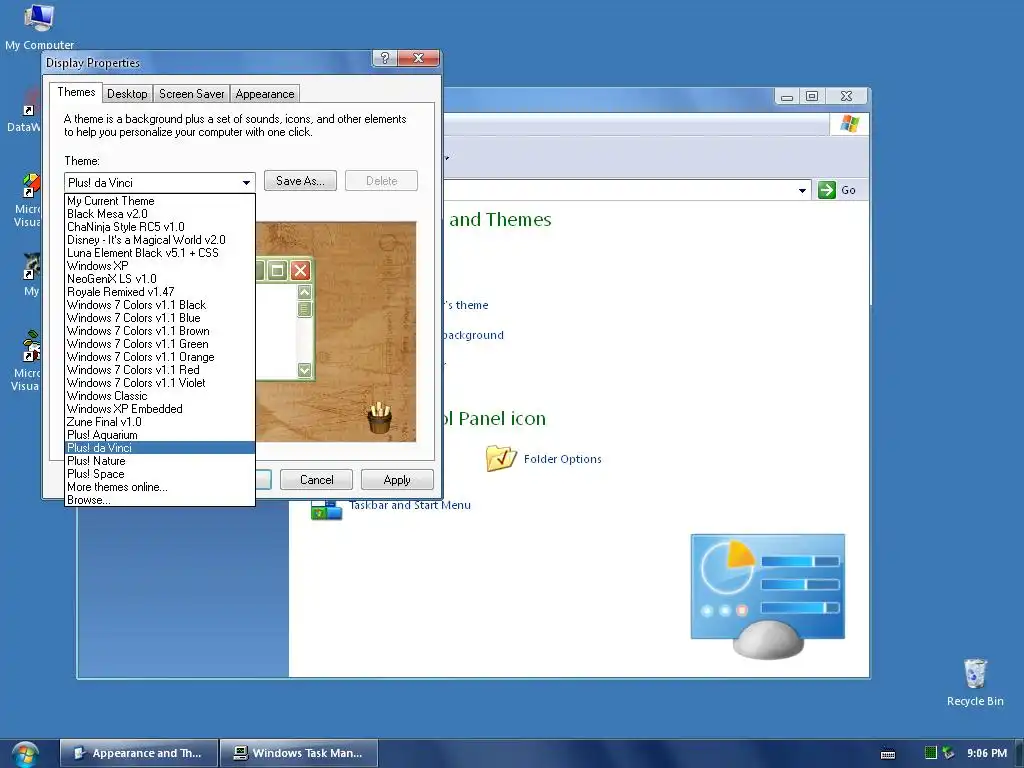Click the paintbrush cup in da Vinci preview
This screenshot has width=1024, height=768.
[x=379, y=419]
